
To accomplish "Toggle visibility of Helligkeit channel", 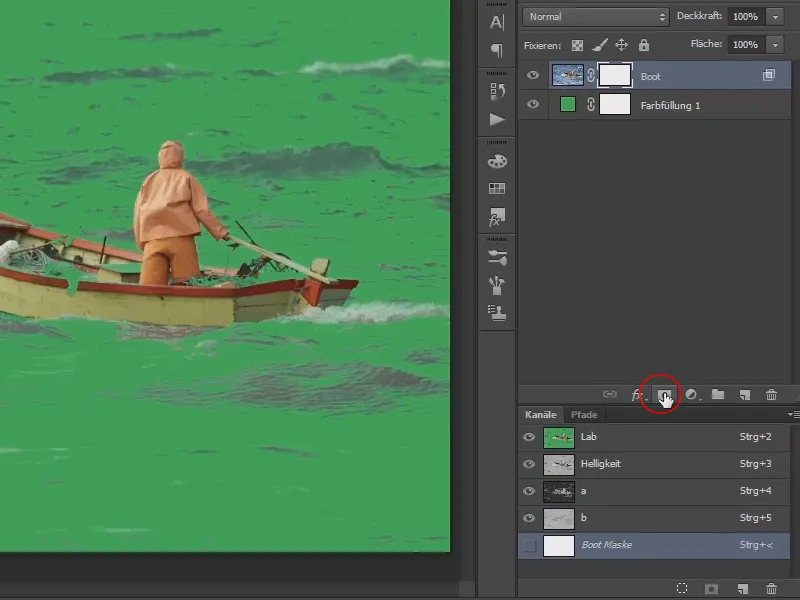I will click(529, 464).
